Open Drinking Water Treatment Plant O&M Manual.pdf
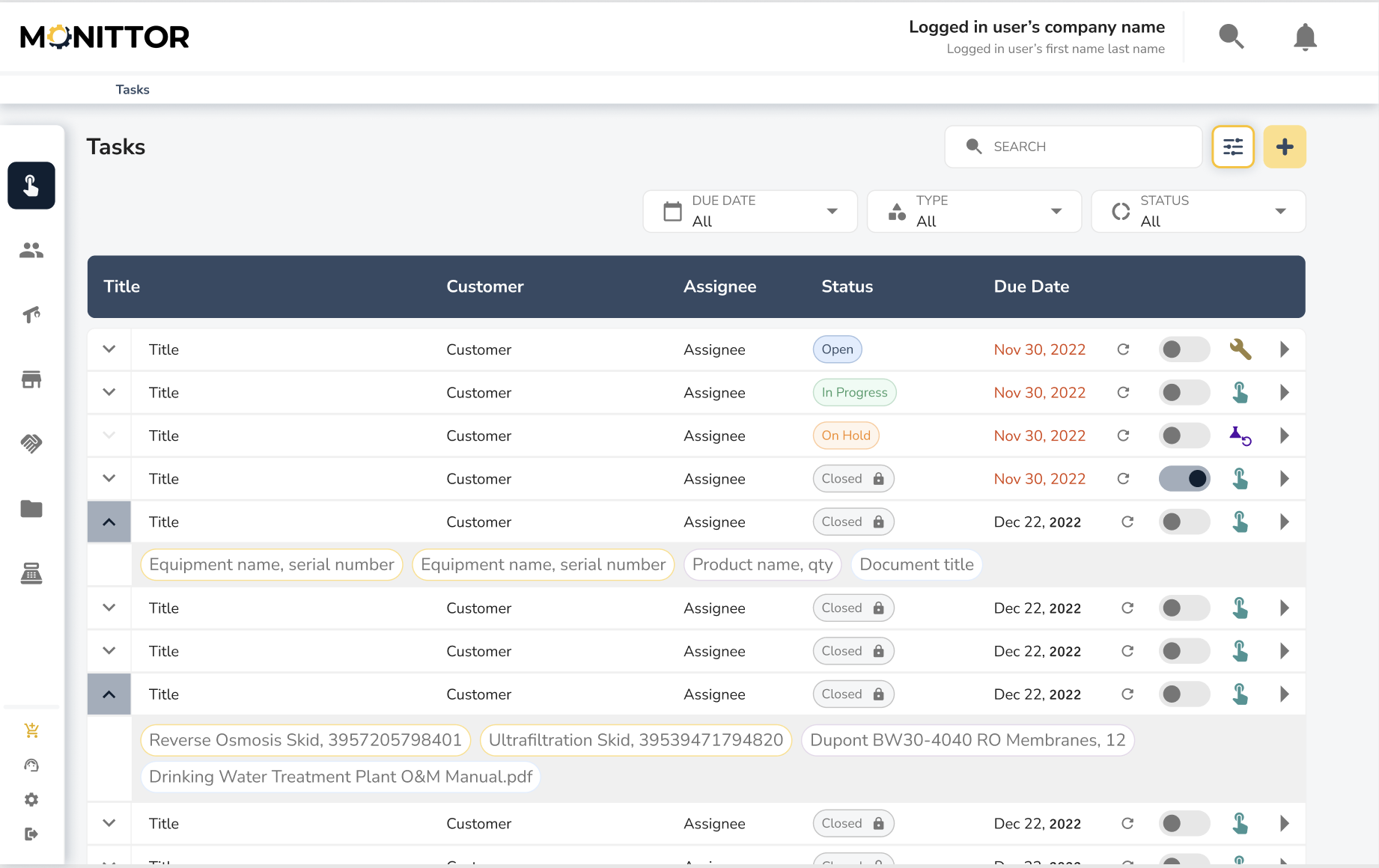The image size is (1379, 868). pos(341,777)
